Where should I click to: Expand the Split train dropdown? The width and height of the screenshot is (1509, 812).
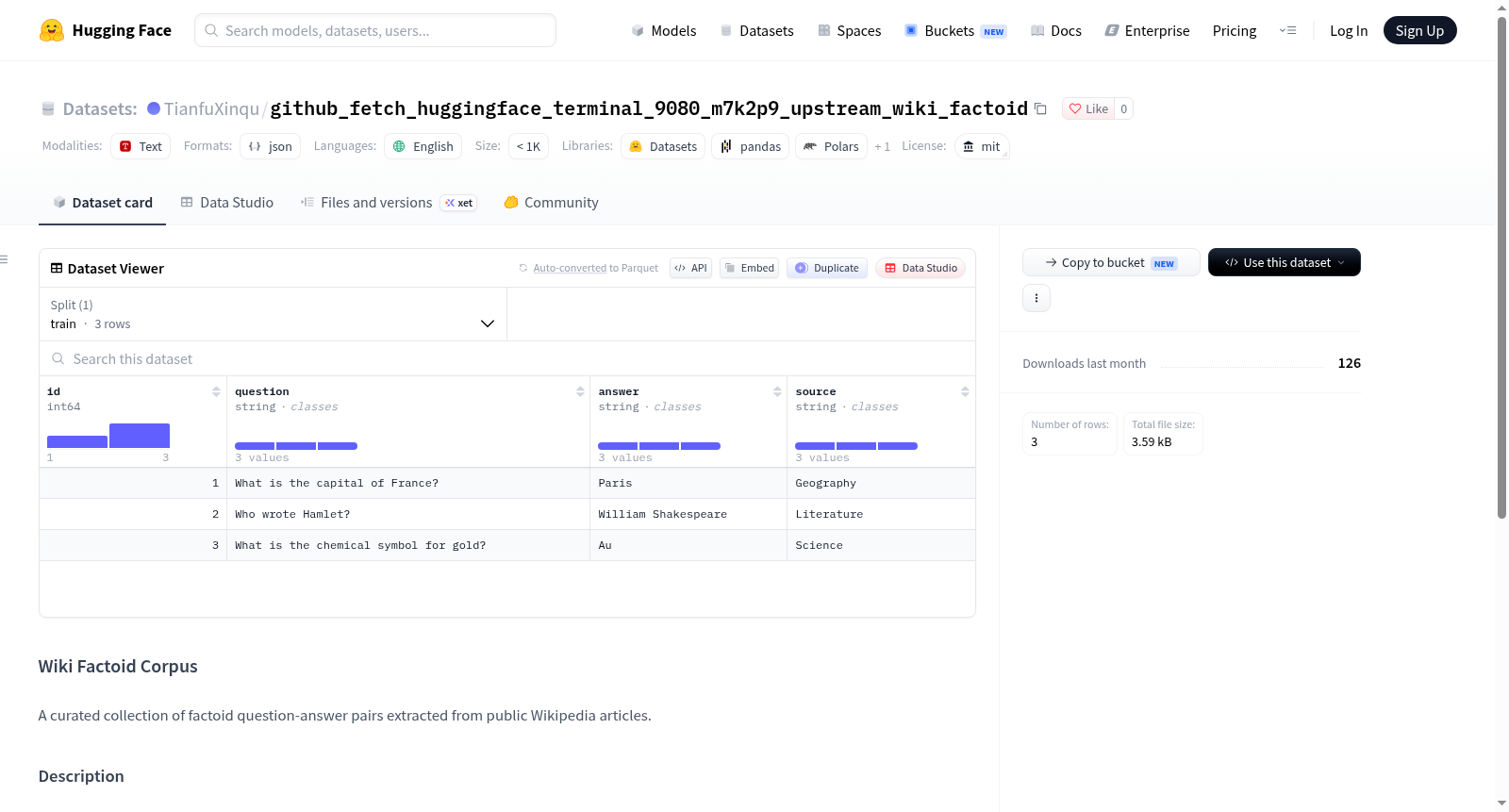click(x=273, y=314)
